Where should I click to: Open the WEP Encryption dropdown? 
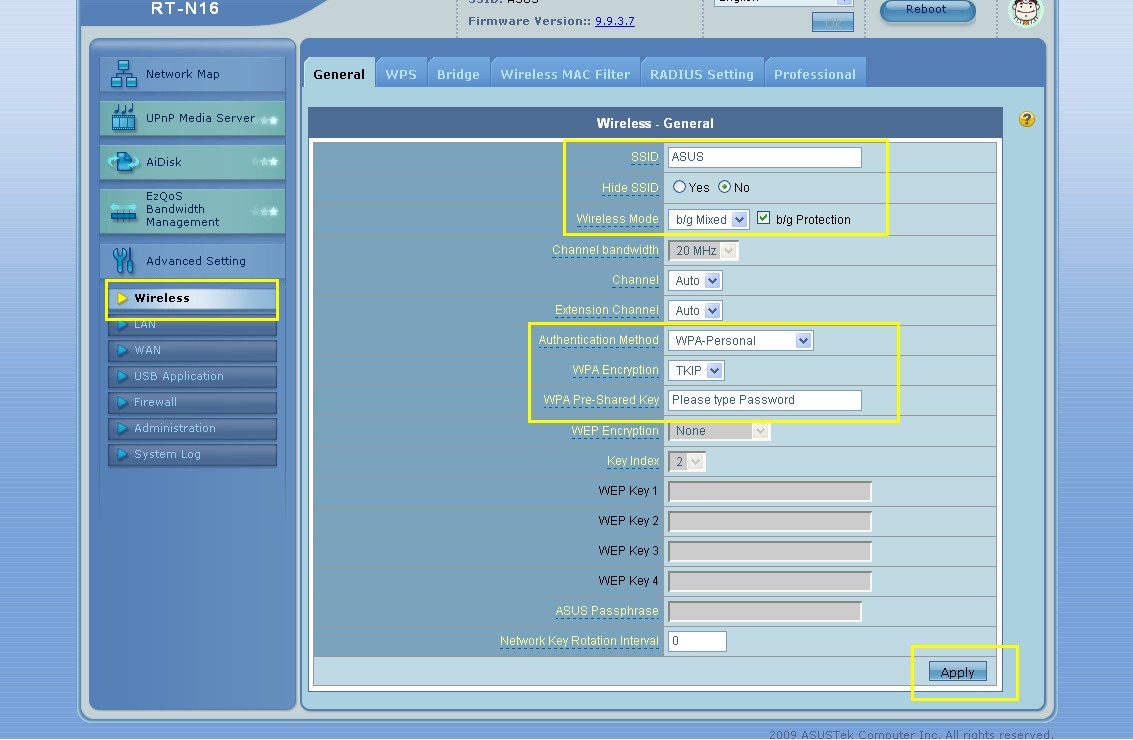point(718,431)
